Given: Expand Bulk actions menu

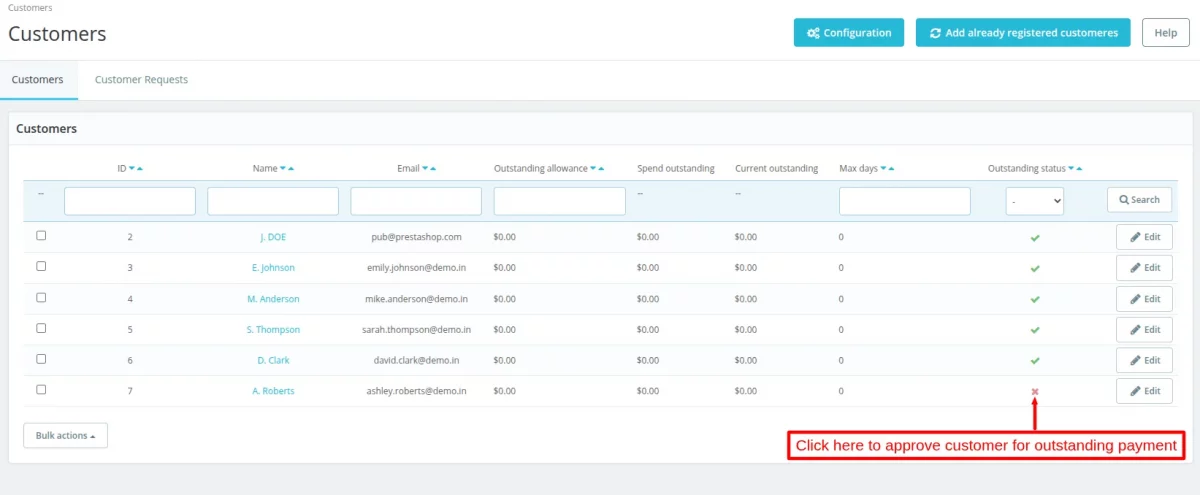Looking at the screenshot, I should (x=65, y=436).
